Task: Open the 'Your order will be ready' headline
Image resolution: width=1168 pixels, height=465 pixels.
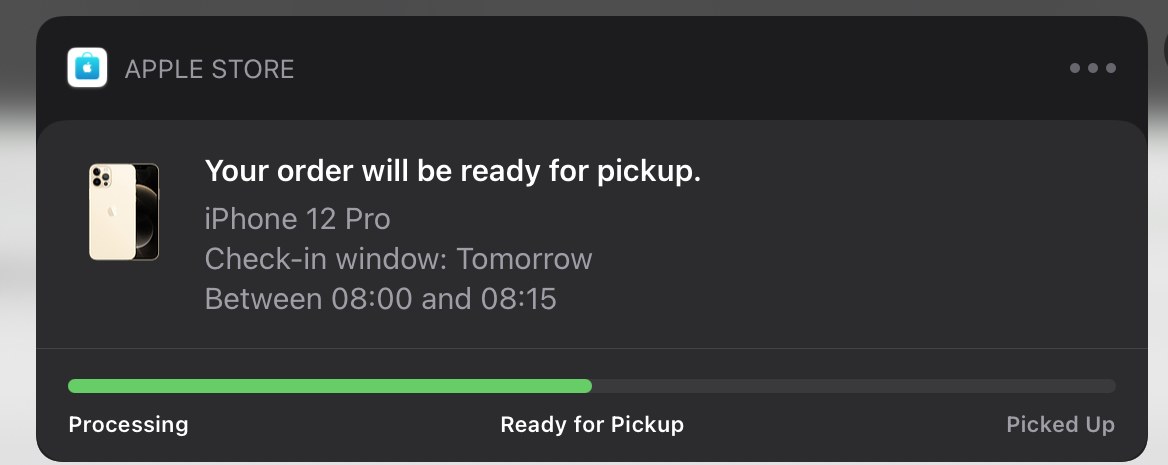Action: (453, 171)
